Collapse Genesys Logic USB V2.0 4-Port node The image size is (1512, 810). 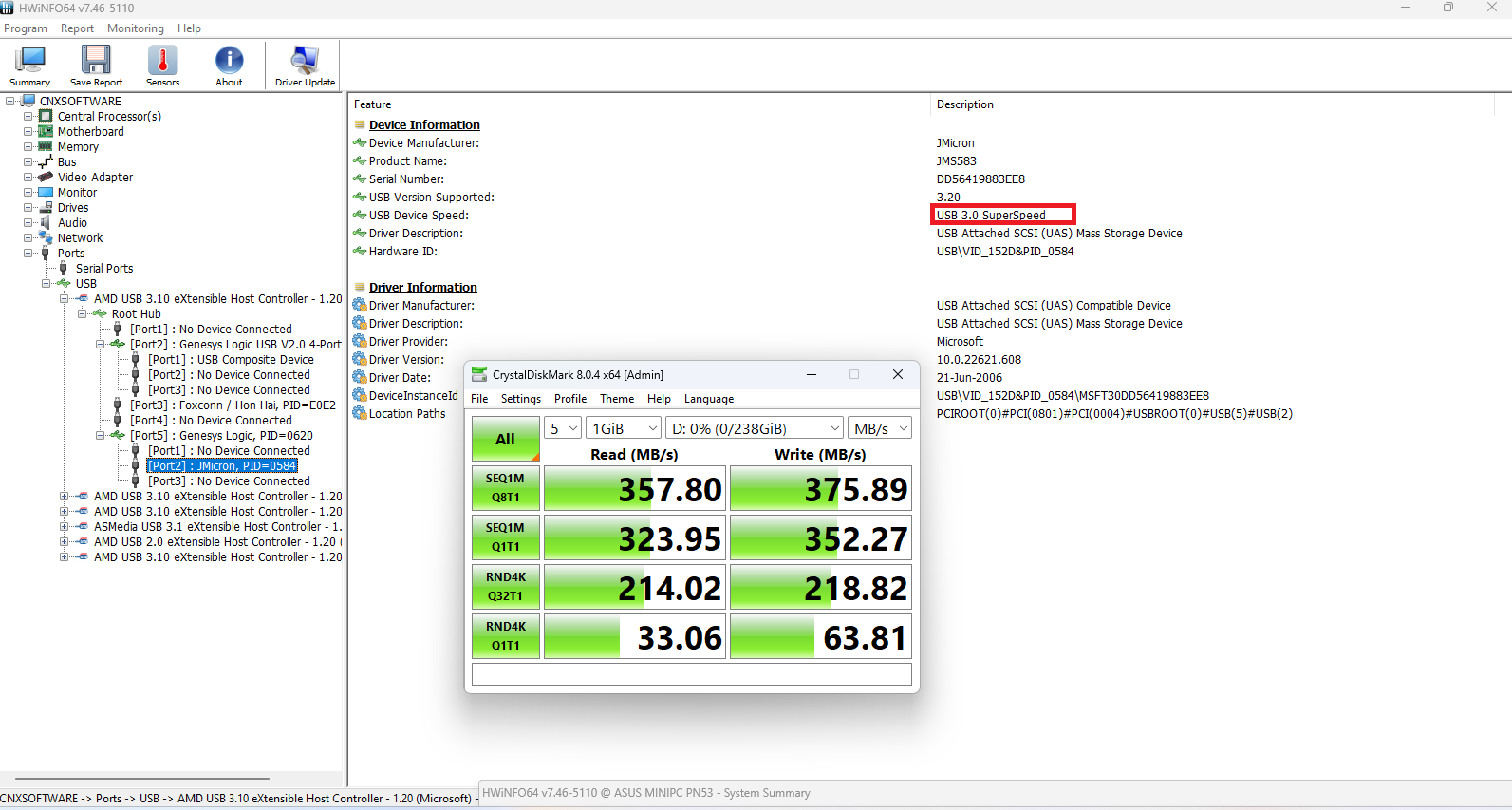coord(100,344)
